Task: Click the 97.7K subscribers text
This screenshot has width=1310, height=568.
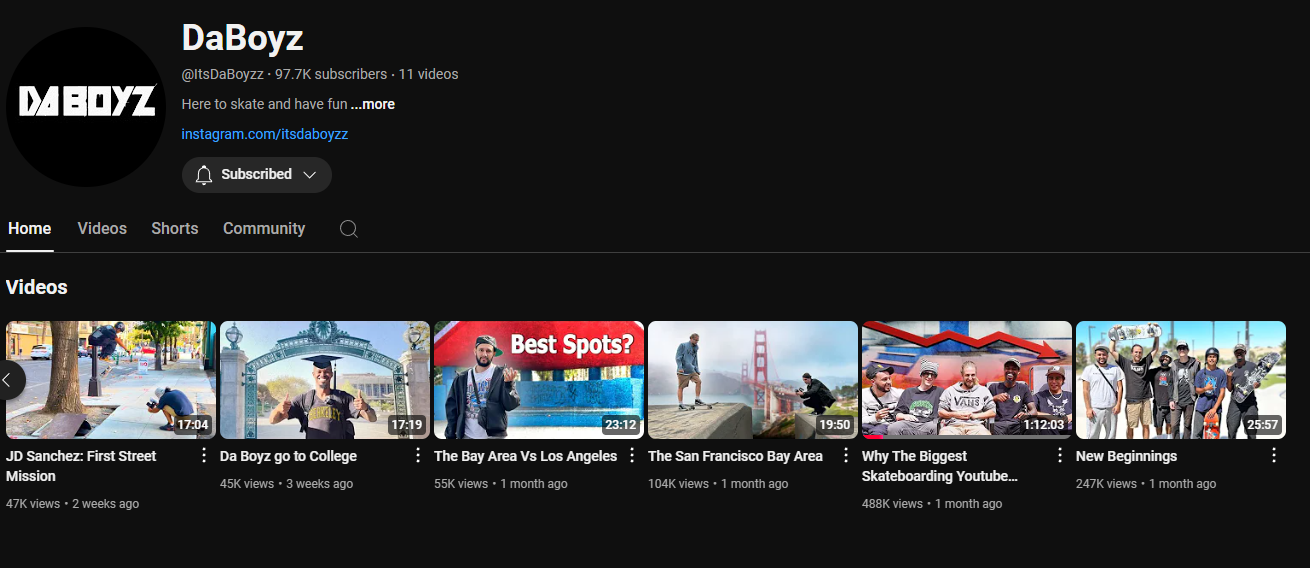Action: coord(331,74)
